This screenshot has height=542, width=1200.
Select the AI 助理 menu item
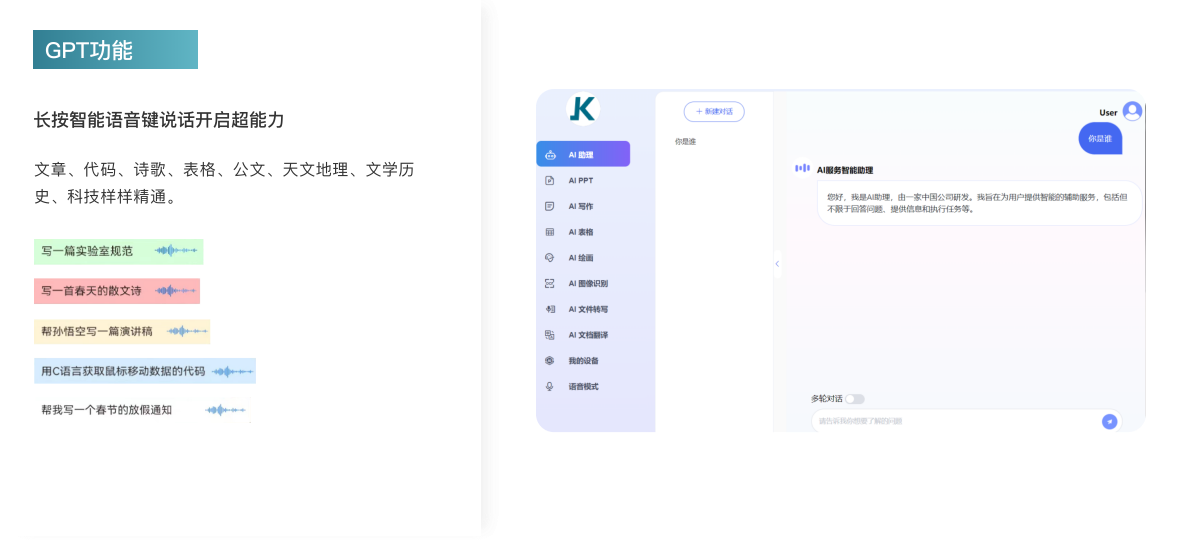click(583, 154)
